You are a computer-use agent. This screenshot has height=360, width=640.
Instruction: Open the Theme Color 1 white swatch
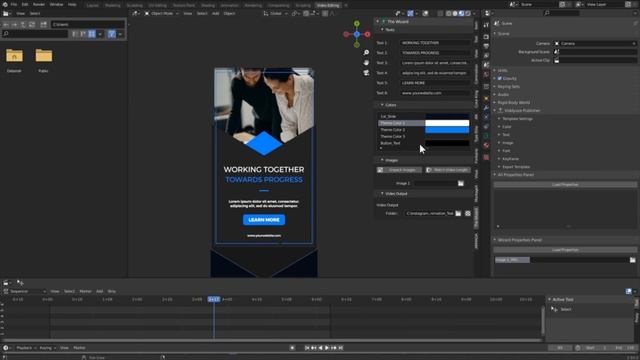pyautogui.click(x=447, y=123)
